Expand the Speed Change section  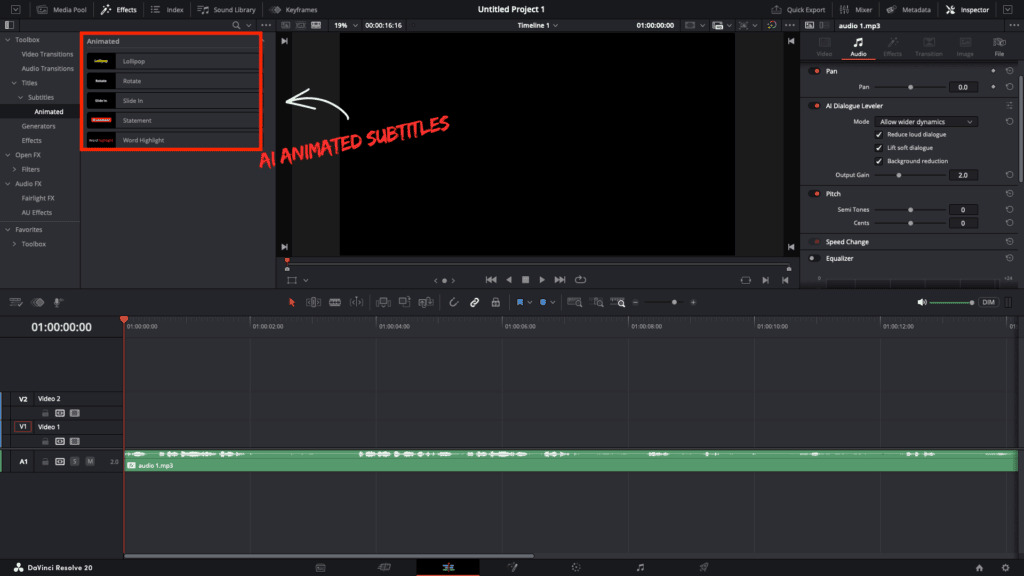pos(850,241)
